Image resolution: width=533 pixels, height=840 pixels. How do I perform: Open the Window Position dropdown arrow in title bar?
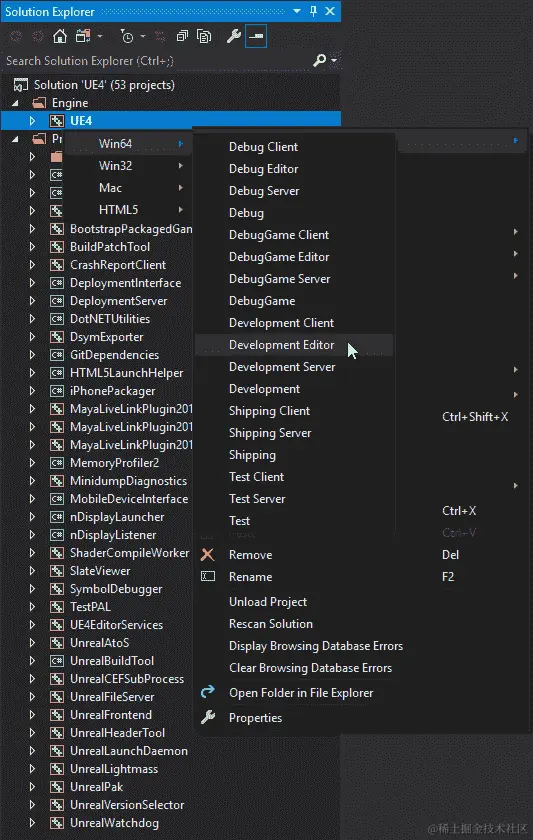click(x=297, y=11)
